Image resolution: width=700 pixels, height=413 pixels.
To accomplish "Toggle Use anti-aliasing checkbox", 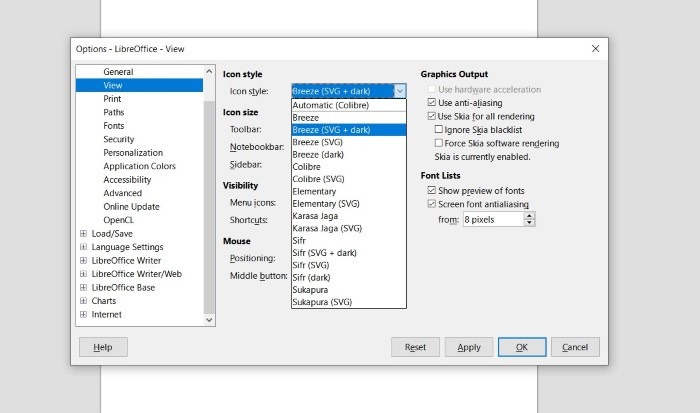I will coord(431,103).
